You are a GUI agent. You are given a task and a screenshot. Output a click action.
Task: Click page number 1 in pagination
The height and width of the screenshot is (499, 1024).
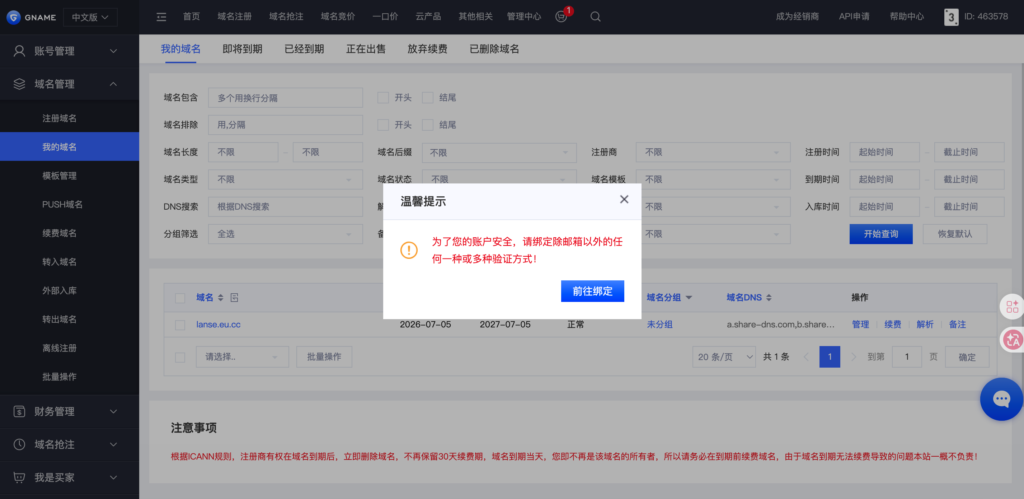click(829, 357)
